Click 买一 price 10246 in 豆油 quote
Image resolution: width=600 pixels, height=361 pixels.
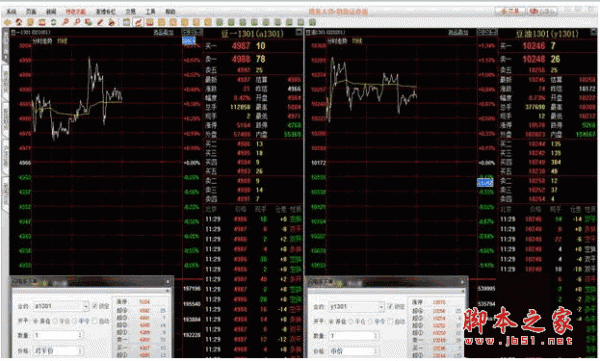534,46
